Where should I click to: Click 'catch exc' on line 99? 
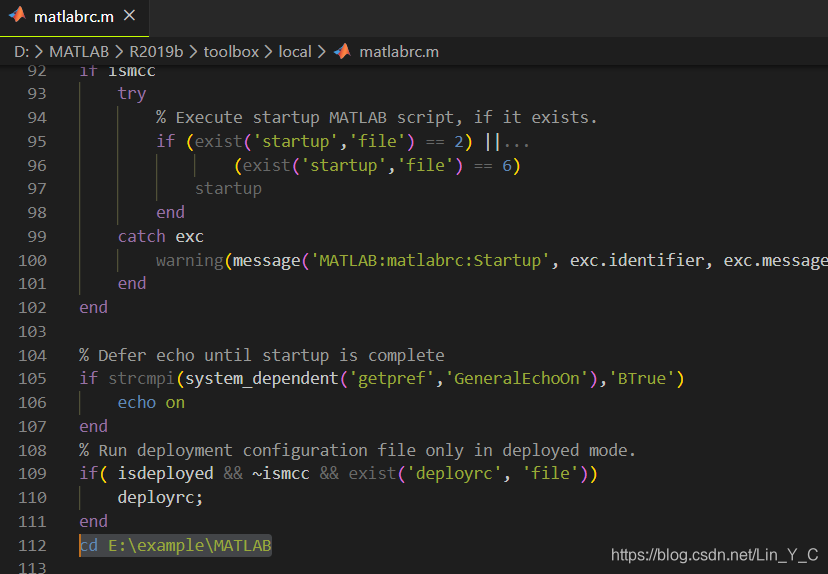pyautogui.click(x=161, y=237)
